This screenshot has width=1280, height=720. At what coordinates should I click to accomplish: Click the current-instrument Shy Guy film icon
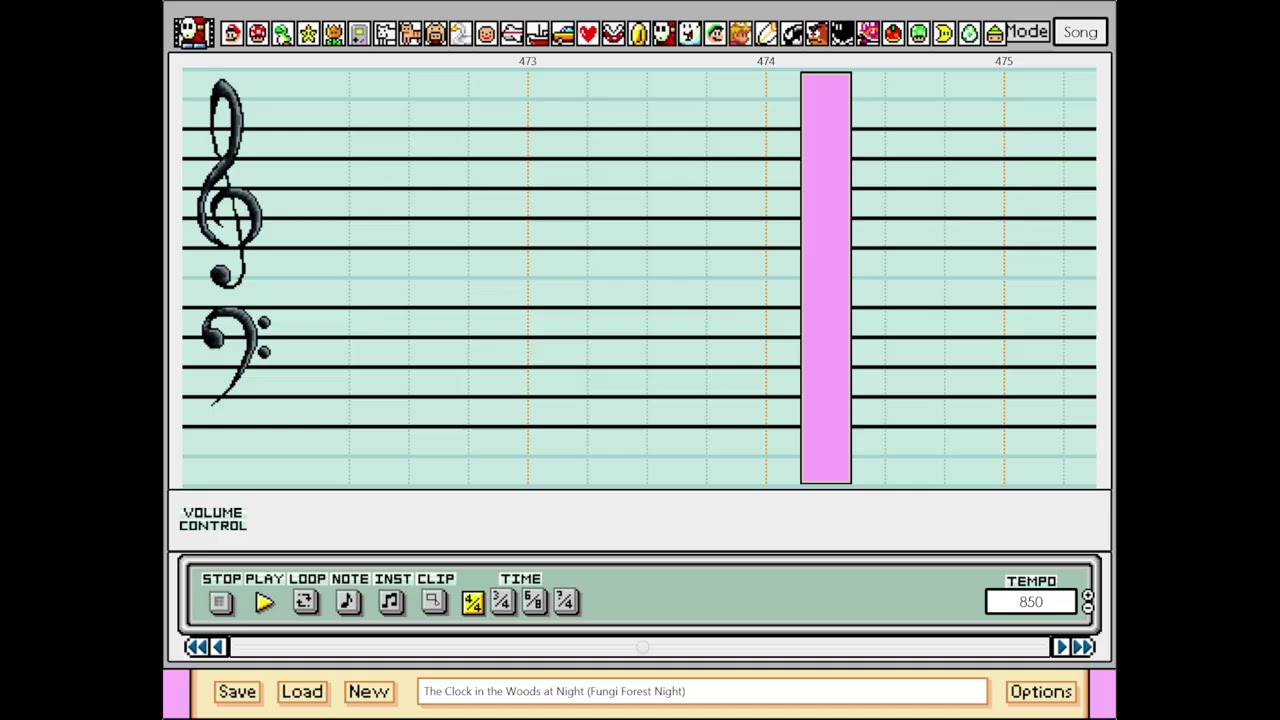point(193,32)
